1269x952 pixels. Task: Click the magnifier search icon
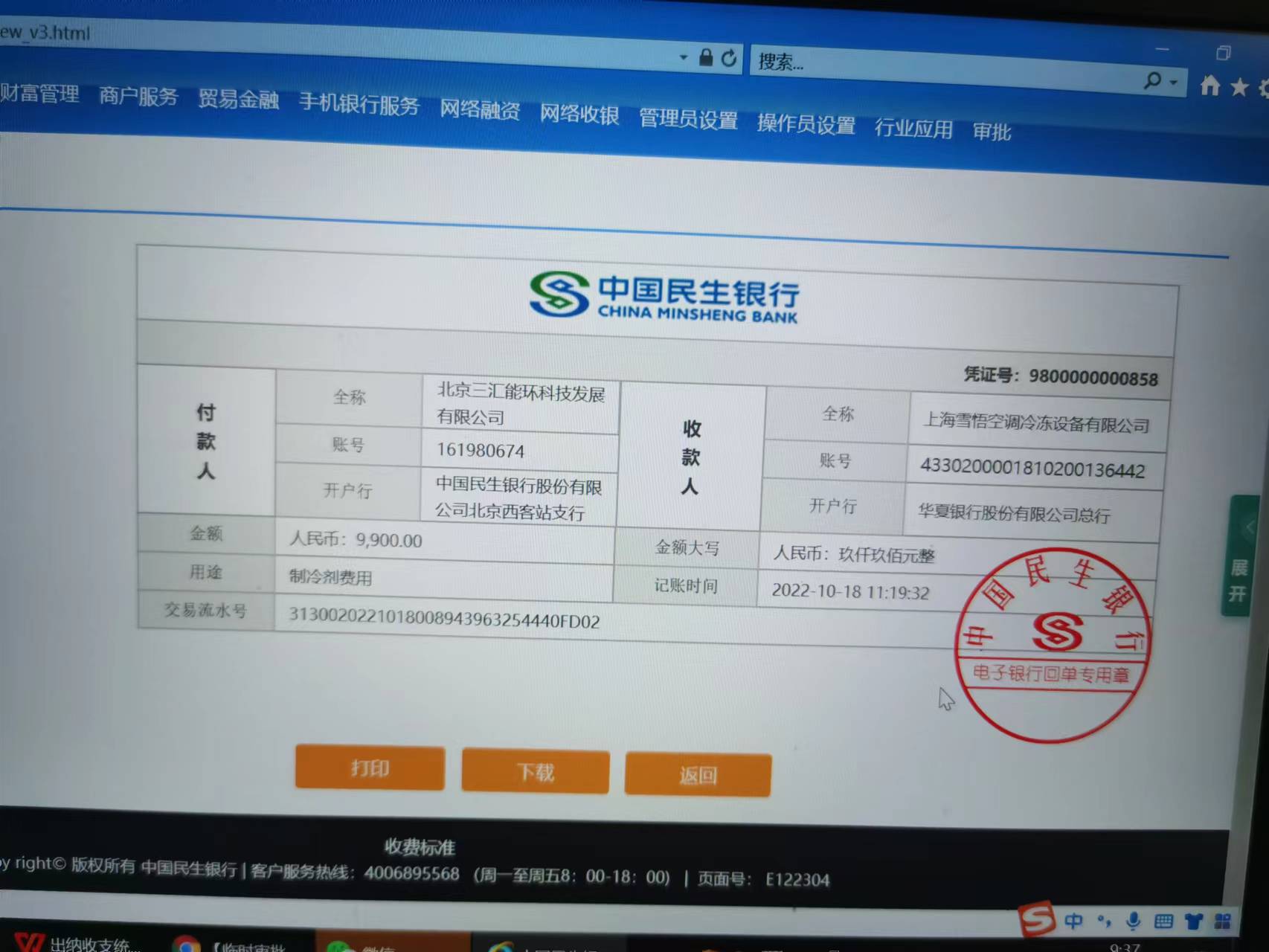coord(1152,80)
